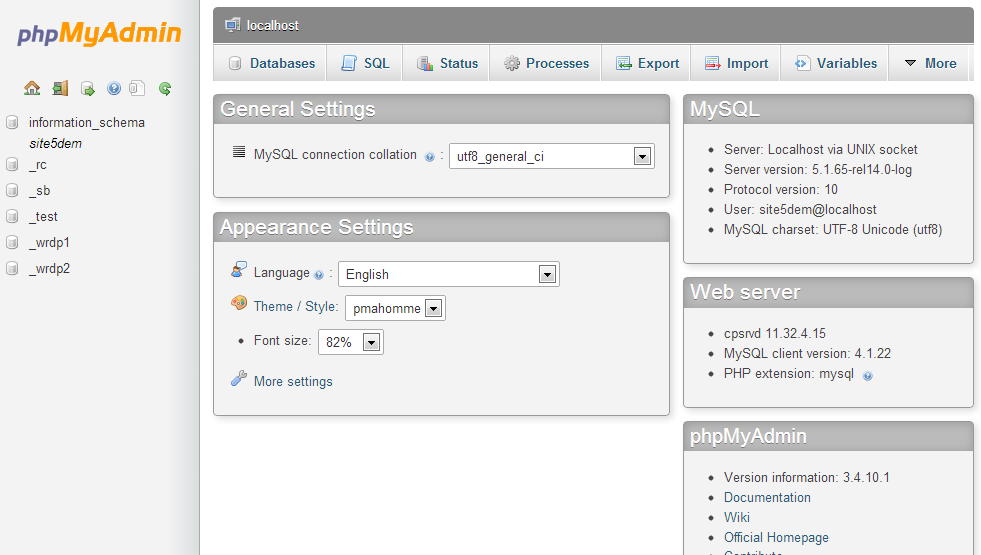Open the Variables tab

[835, 63]
